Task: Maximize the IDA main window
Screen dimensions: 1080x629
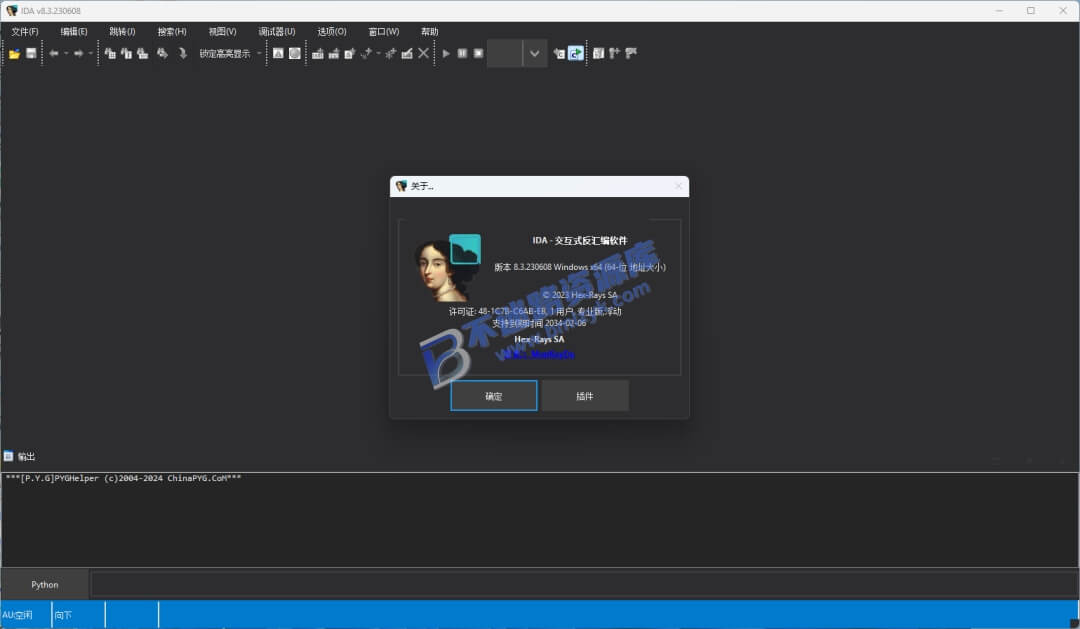Action: [x=1030, y=10]
